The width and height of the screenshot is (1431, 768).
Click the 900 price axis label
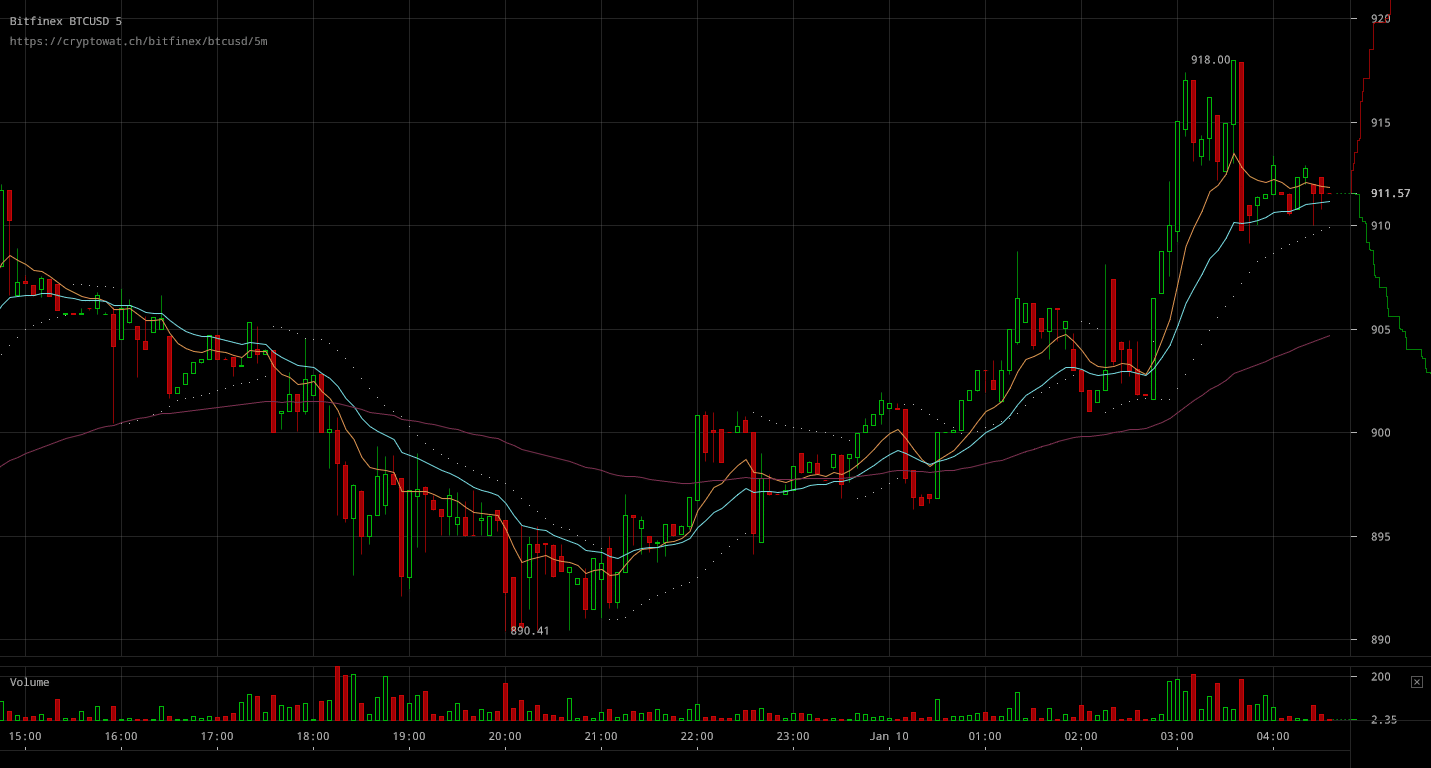[x=1380, y=433]
